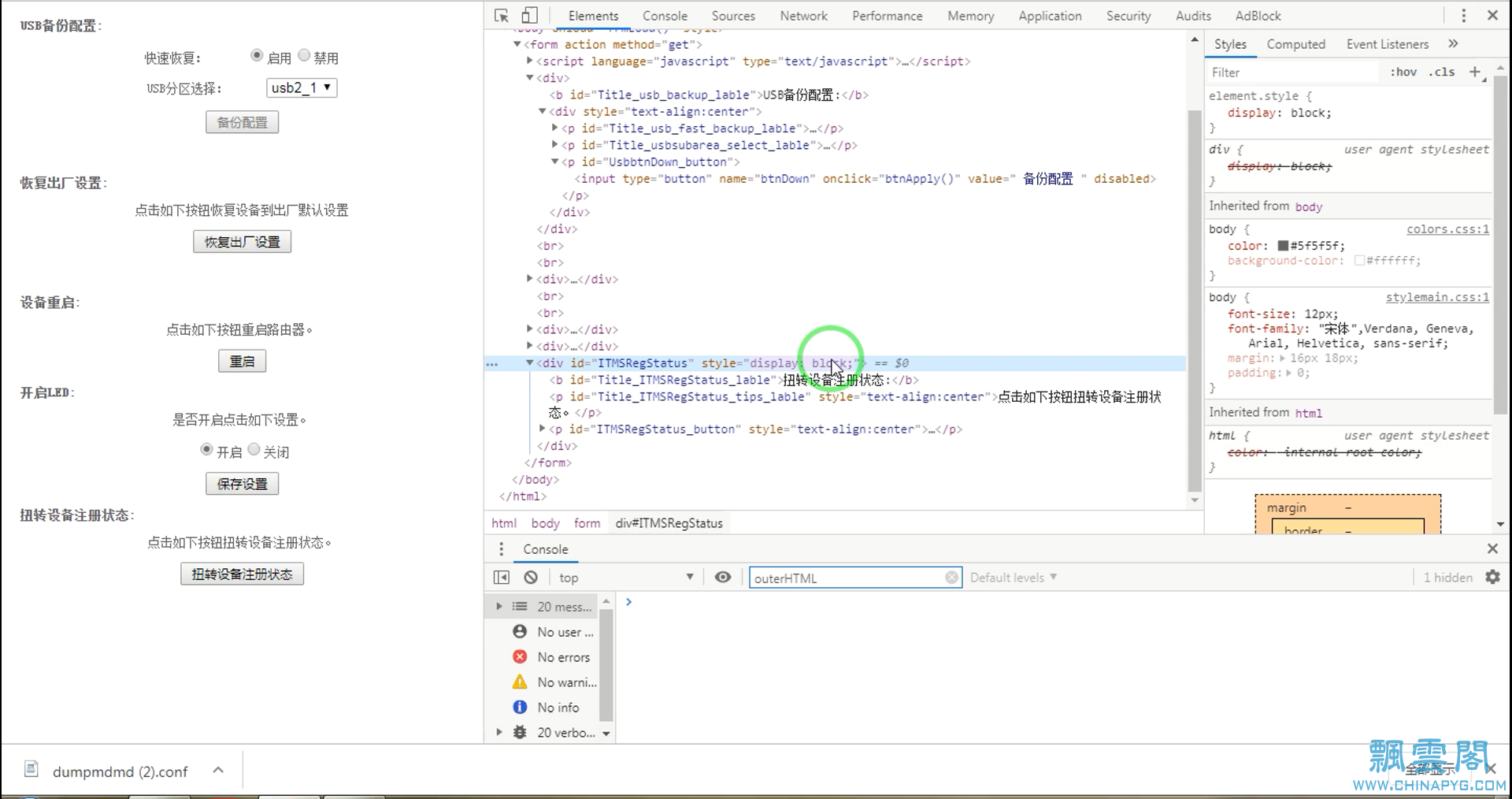Screen dimensions: 1512x799
Task: Toggle the console sidebar
Action: pyautogui.click(x=502, y=578)
